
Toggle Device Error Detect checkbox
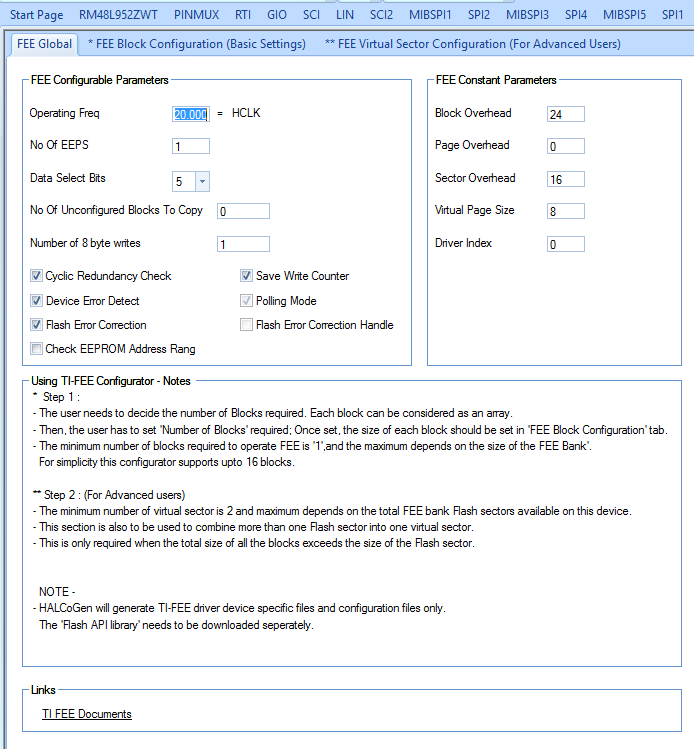(36, 300)
